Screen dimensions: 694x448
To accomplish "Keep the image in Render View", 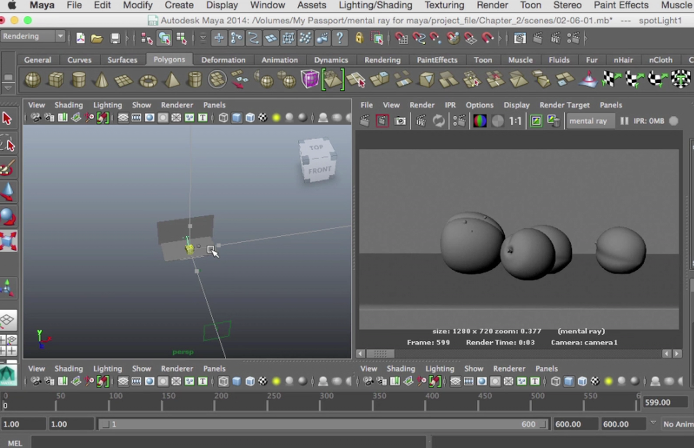I will (536, 121).
